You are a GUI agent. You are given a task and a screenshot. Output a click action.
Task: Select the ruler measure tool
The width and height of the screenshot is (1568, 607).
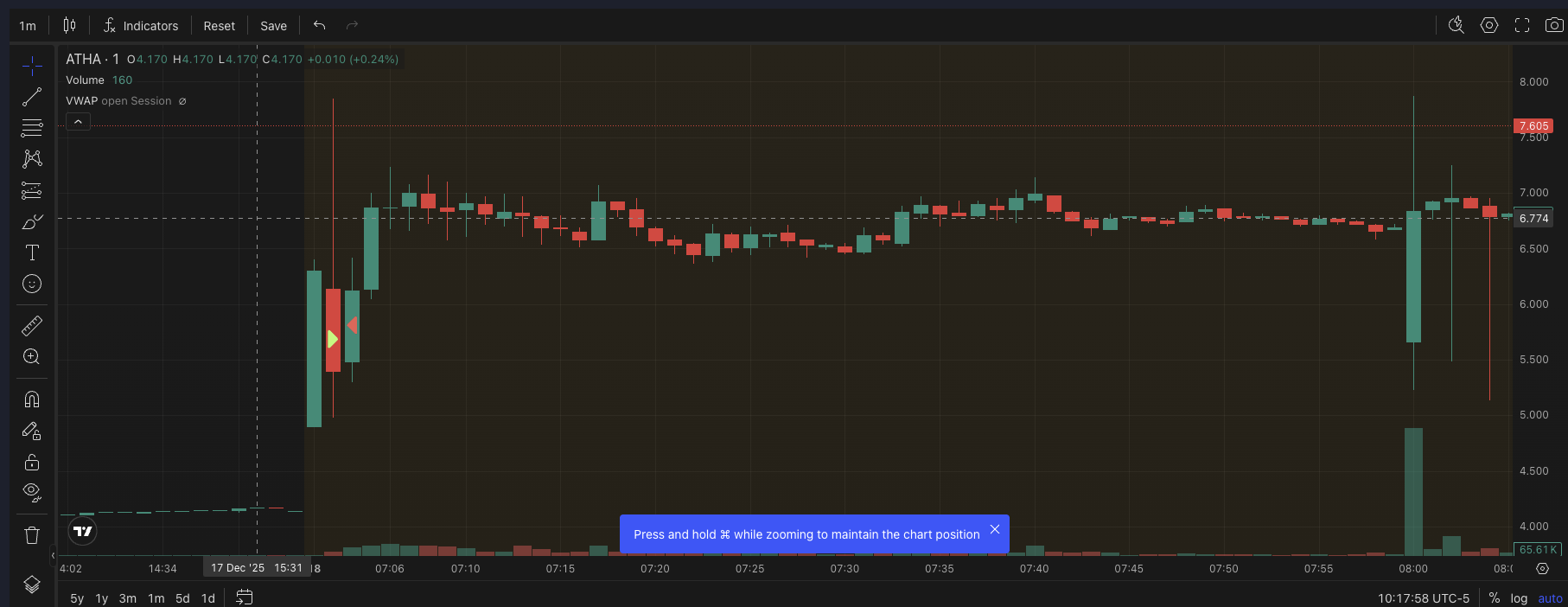pos(32,326)
